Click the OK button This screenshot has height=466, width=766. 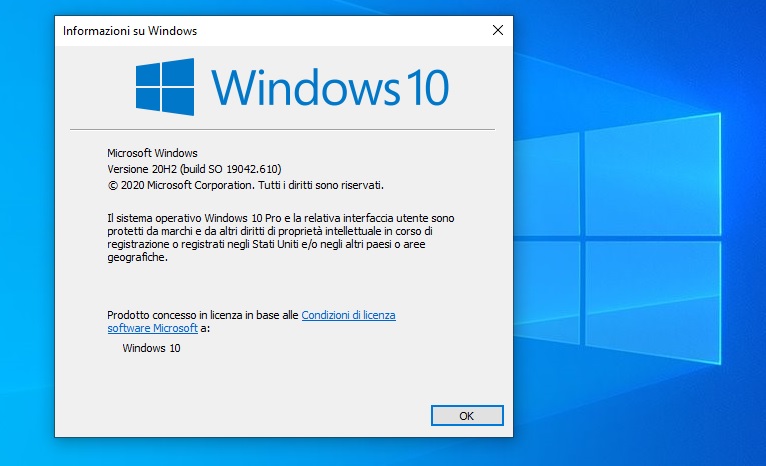[467, 416]
